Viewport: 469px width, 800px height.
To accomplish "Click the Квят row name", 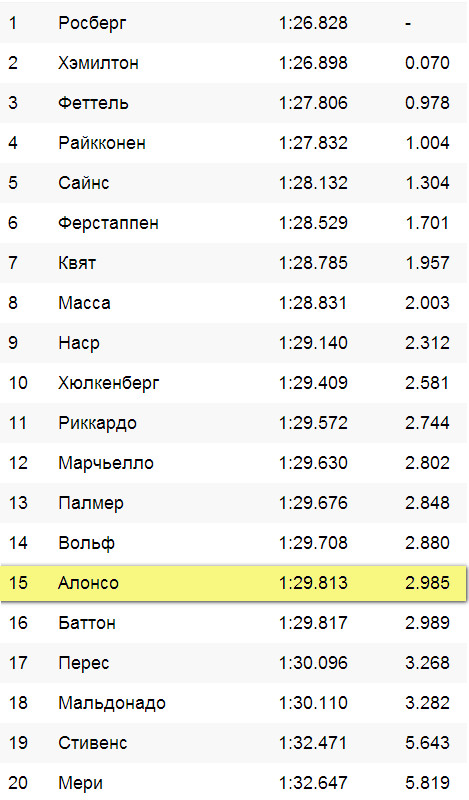I will tap(77, 263).
